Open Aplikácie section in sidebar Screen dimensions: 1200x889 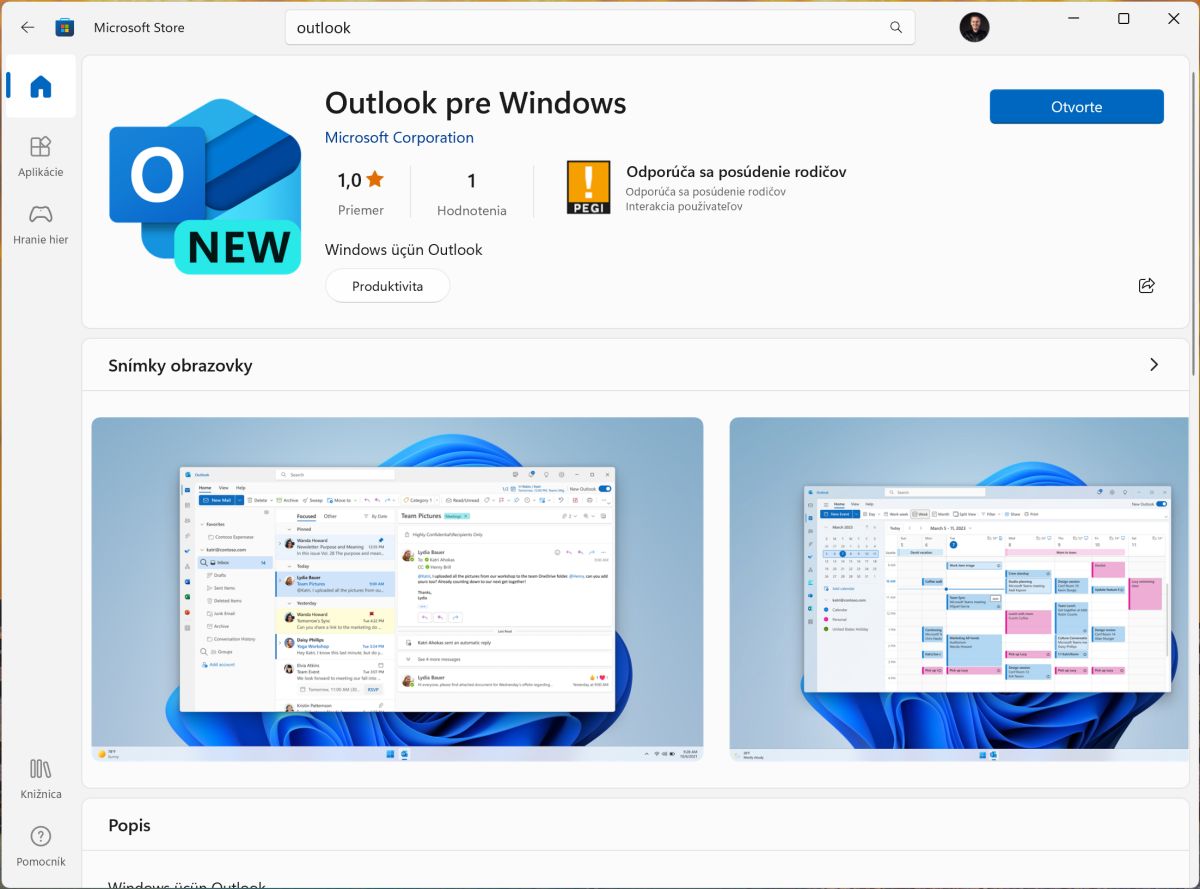40,157
